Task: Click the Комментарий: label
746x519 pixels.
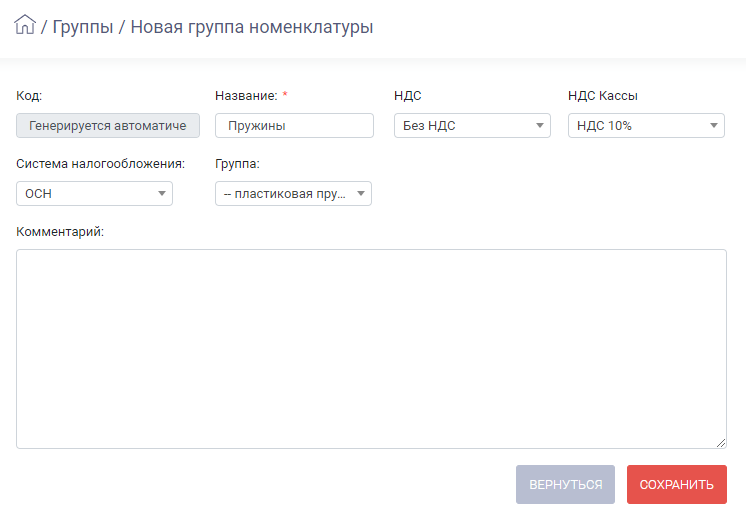Action: (60, 232)
